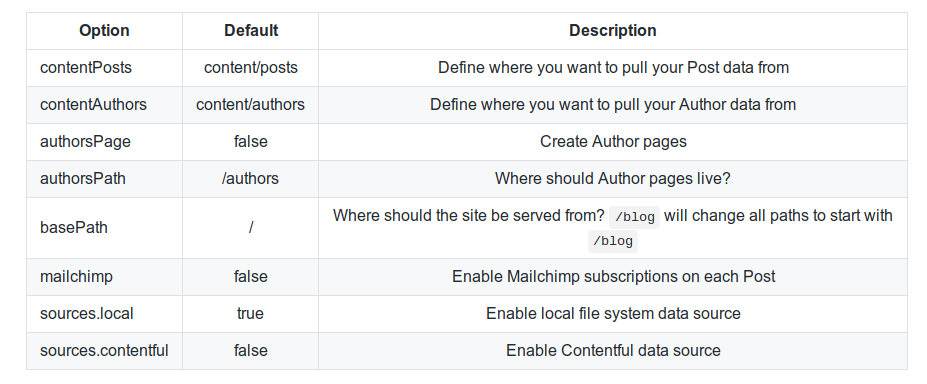This screenshot has height=384, width=927.
Task: Select the 'basePath' option cell
Action: coord(104,227)
